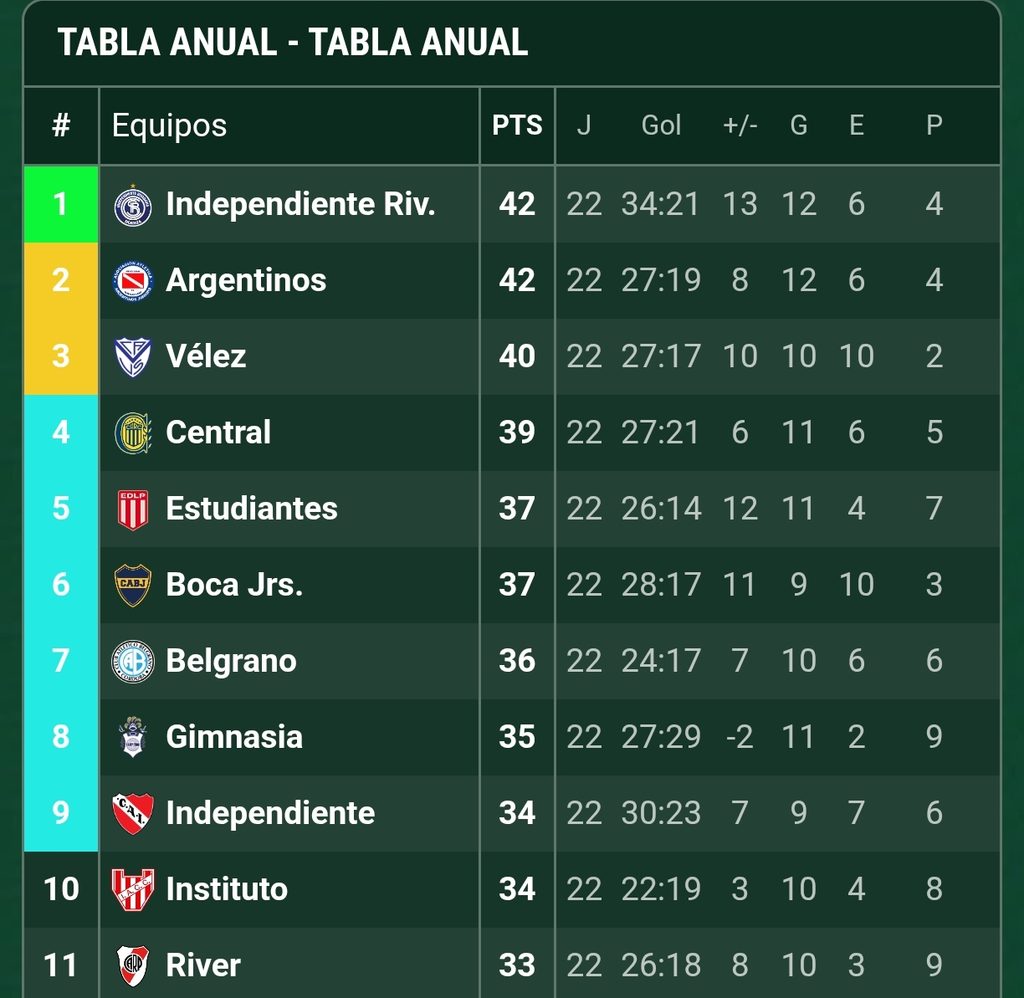Click the Gol column header
The height and width of the screenshot is (998, 1024).
[x=661, y=125]
